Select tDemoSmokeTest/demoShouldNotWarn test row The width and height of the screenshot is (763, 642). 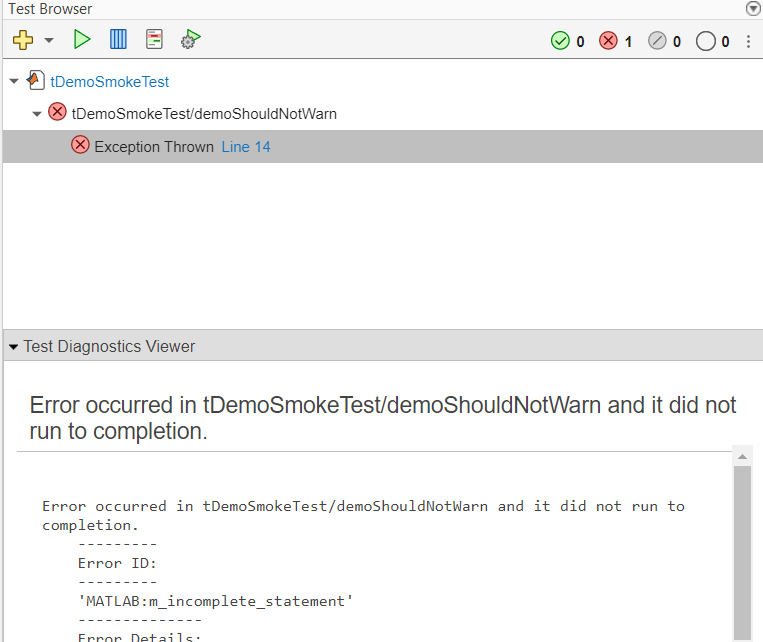tap(204, 113)
